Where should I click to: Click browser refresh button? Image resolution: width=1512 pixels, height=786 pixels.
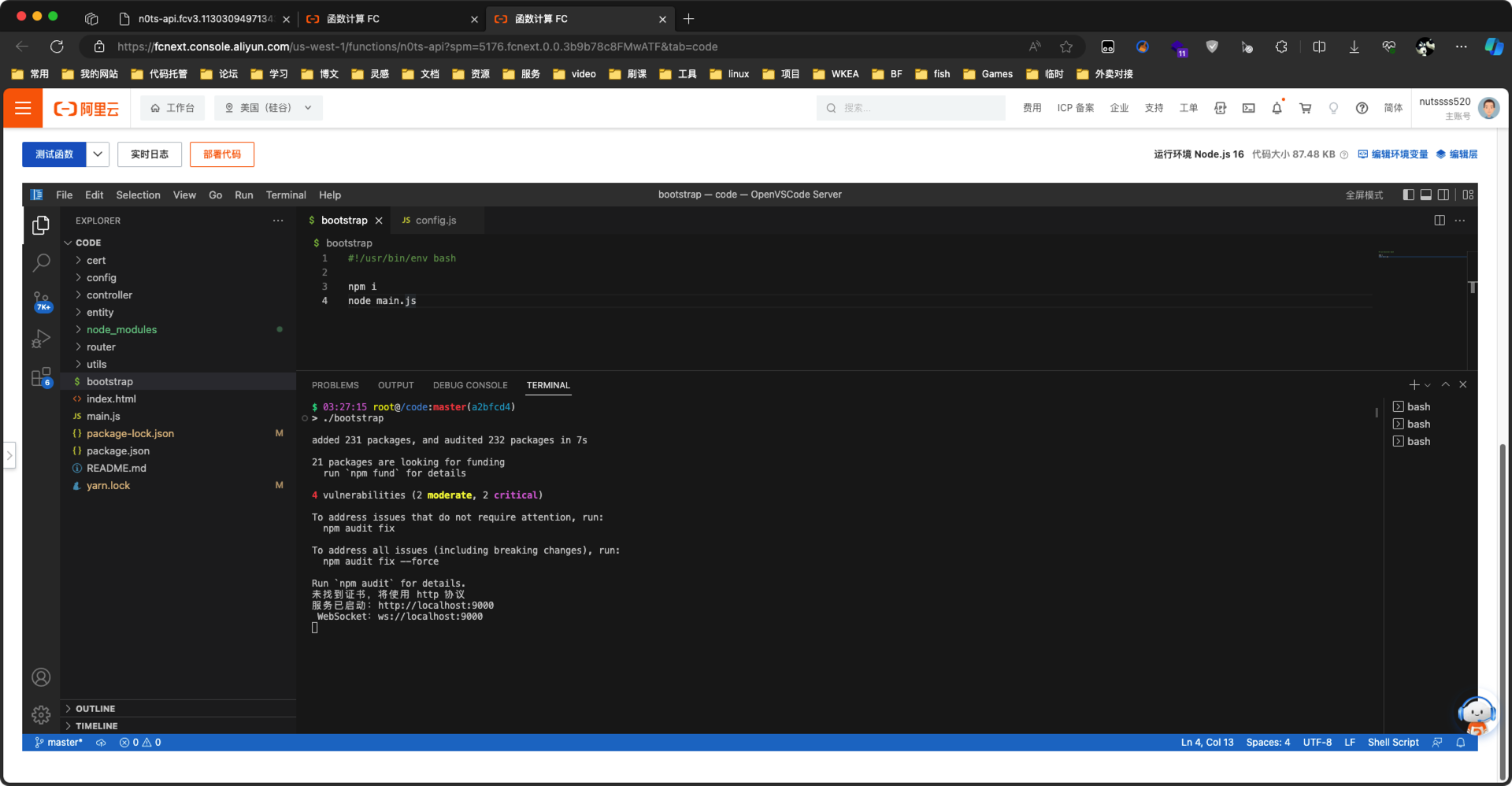tap(57, 46)
